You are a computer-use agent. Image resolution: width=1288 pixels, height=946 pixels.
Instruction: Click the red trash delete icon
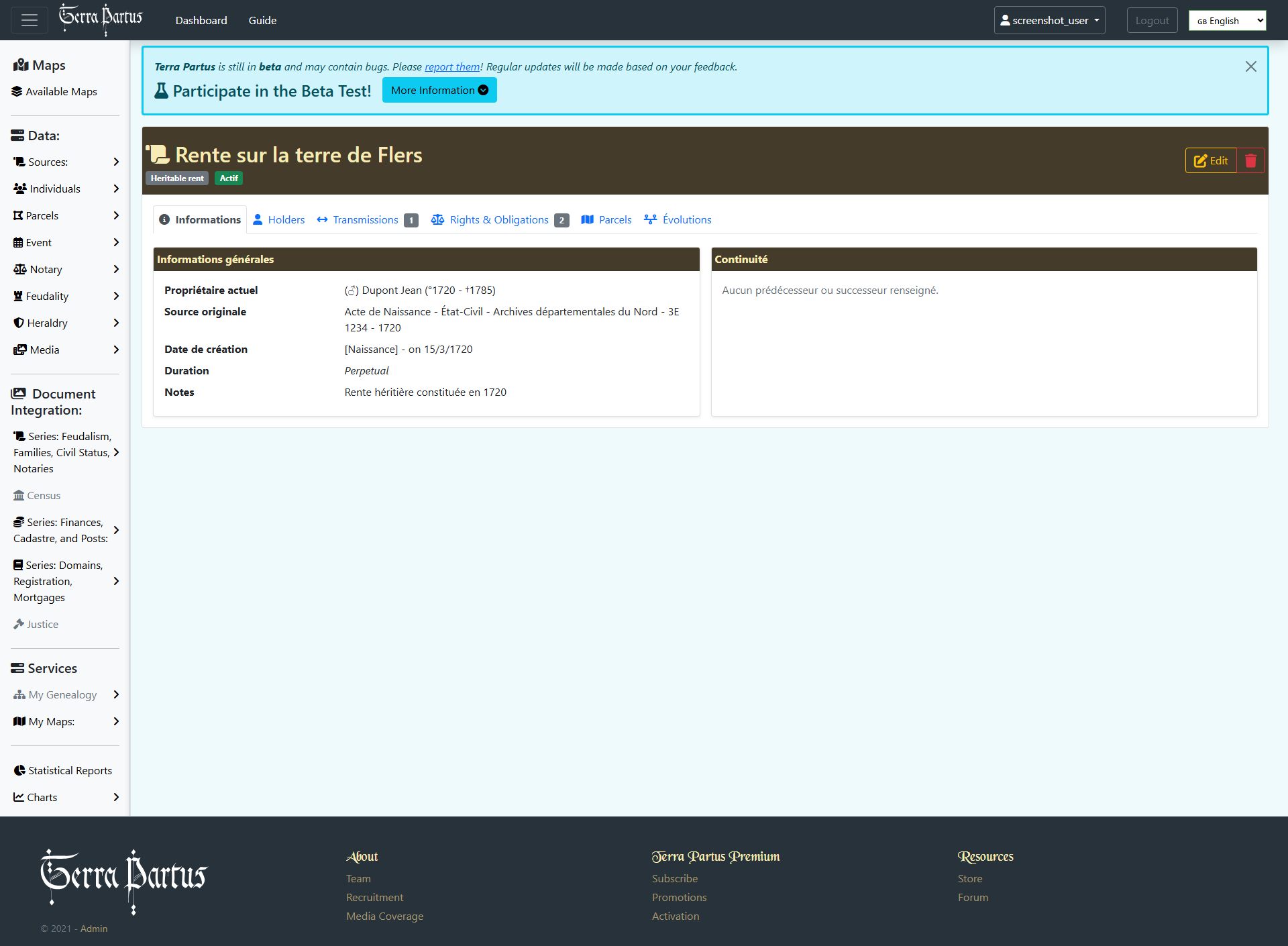coord(1250,160)
